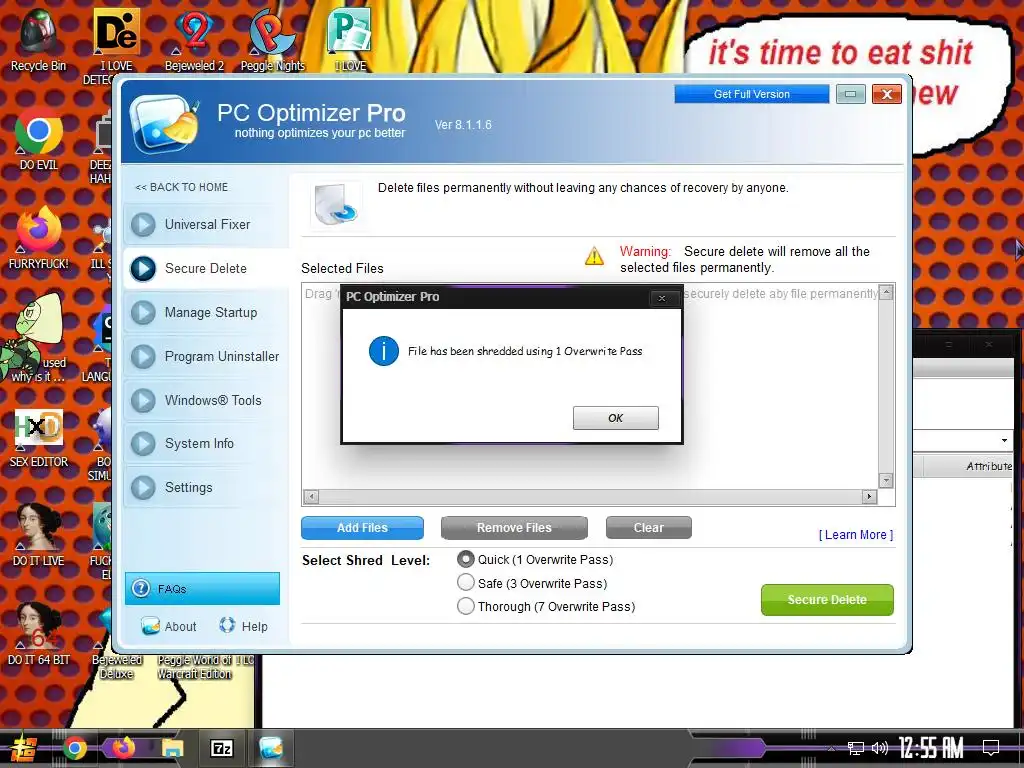Click the Program Uninstaller arrow icon
This screenshot has height=768, width=1024.
[143, 357]
